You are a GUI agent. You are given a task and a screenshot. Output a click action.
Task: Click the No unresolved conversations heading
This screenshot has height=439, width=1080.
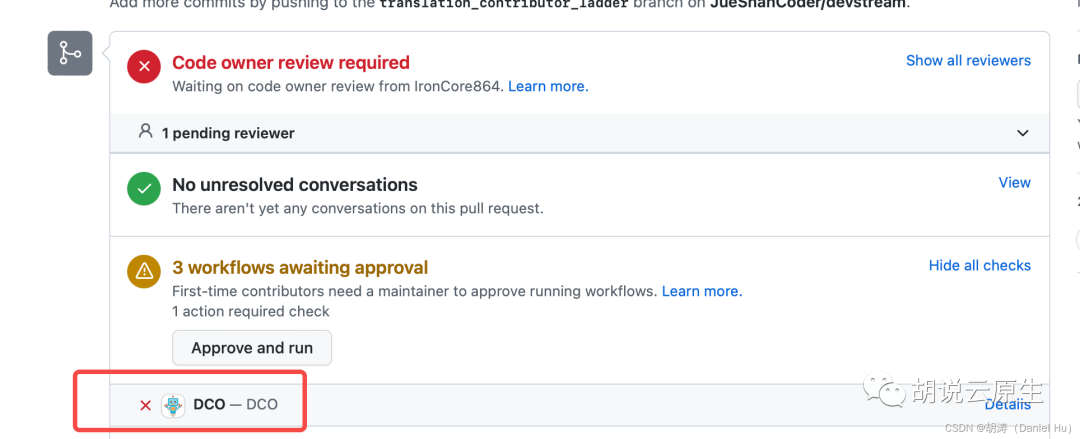(x=295, y=185)
